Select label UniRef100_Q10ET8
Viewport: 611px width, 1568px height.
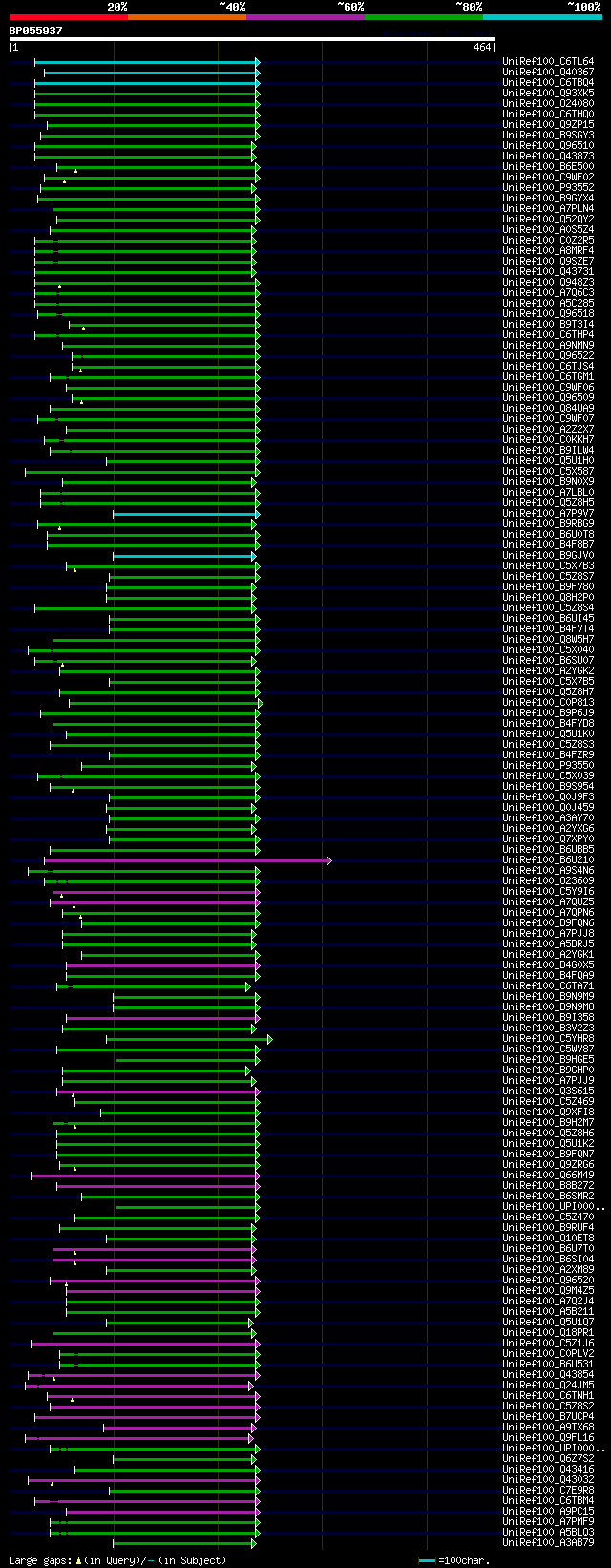click(x=548, y=1239)
